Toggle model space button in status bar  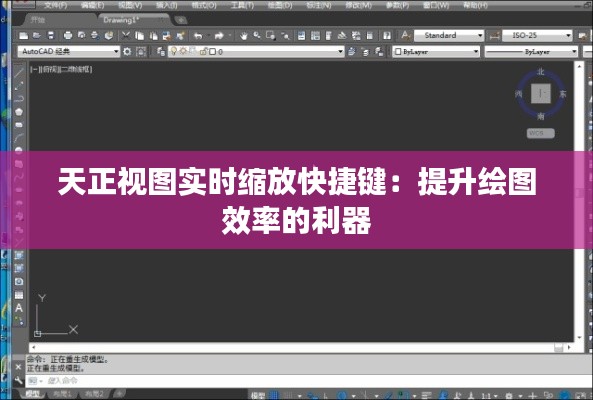258,395
